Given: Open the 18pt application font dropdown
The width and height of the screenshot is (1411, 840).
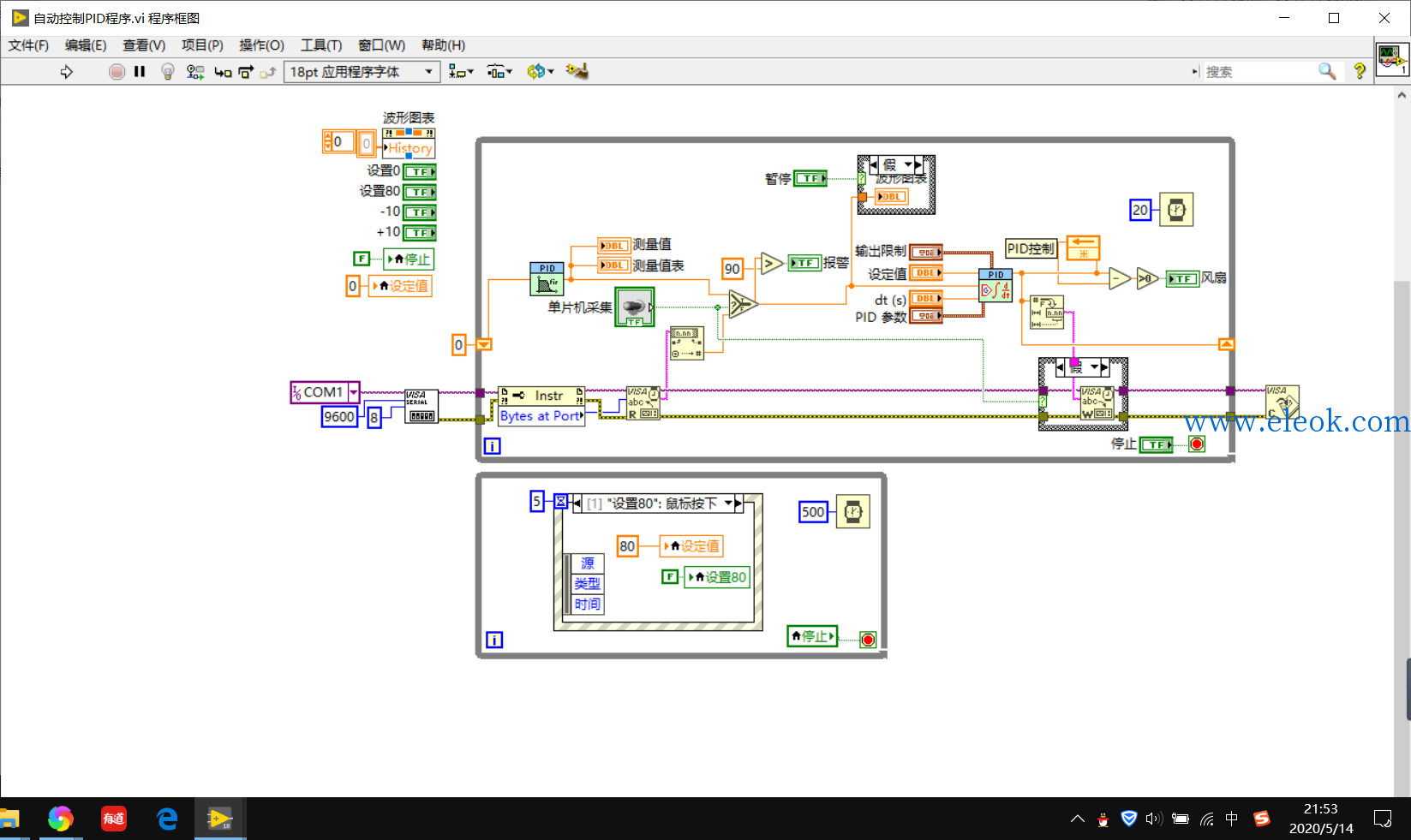Looking at the screenshot, I should point(362,72).
